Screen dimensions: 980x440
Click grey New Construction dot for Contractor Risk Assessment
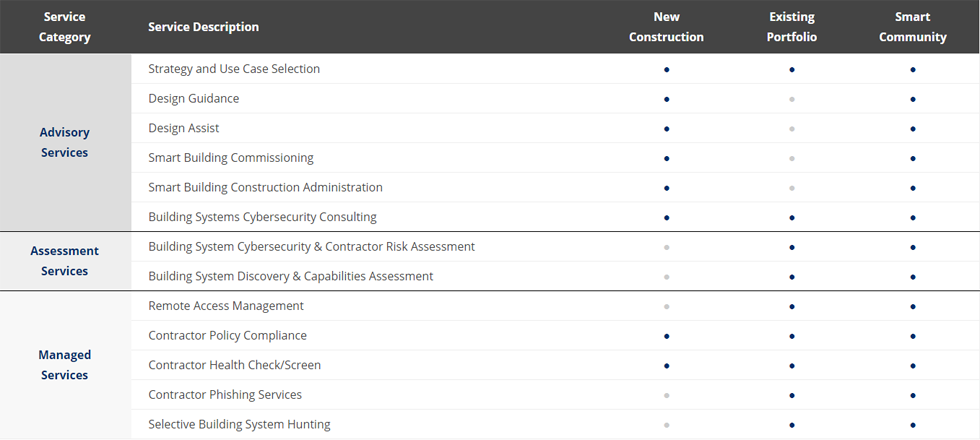667,247
